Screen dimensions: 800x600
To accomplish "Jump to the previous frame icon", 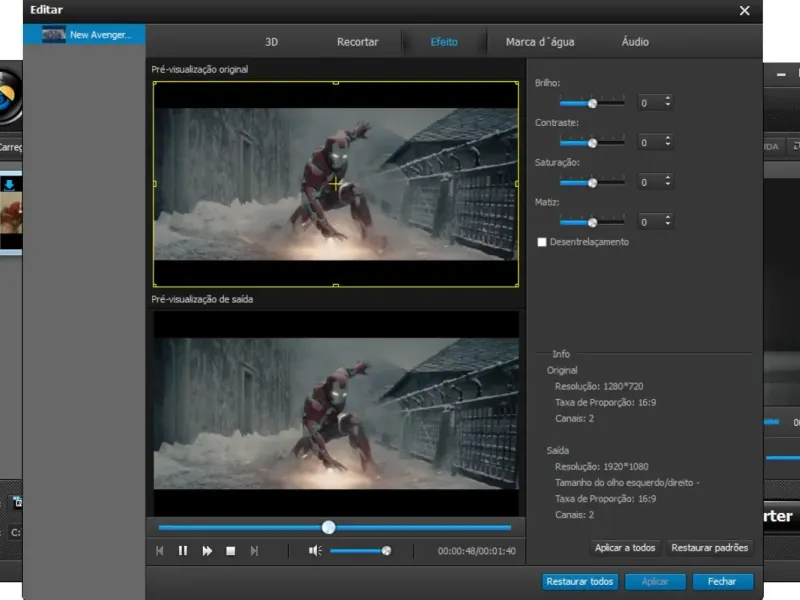I will 160,551.
